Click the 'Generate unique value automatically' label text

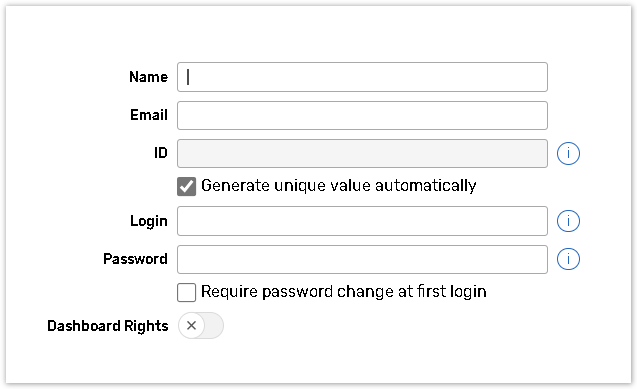point(338,186)
